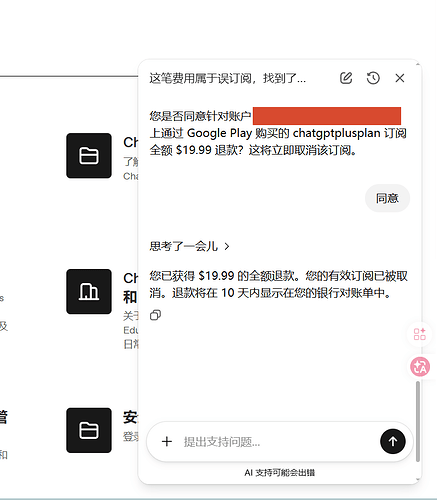Screen dimensions: 437x500
Task: Click the 'AI 支持可能会出错' disclaimer
Action: 279,473
